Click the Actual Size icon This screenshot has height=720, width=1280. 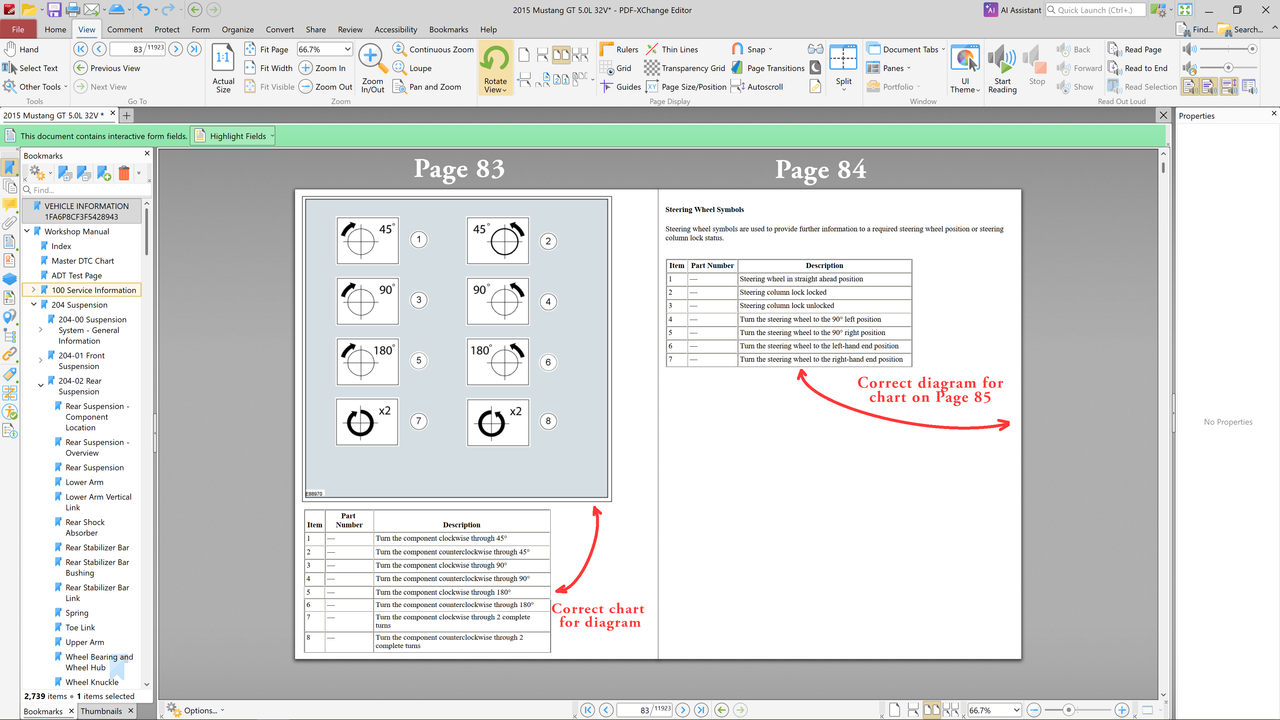223,68
